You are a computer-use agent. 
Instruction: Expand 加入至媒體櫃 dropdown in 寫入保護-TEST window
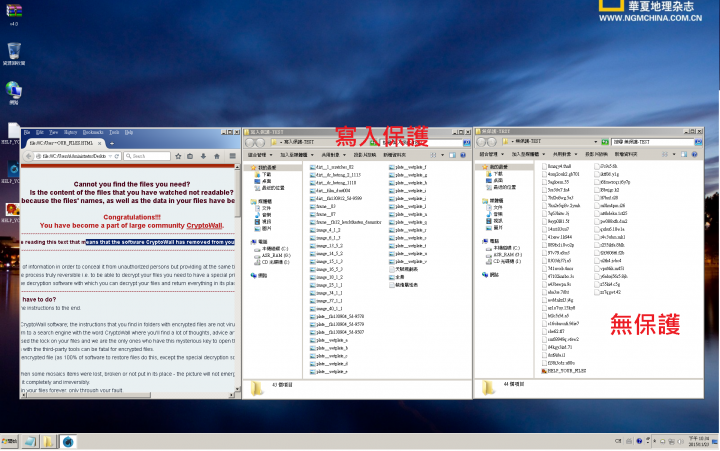click(x=297, y=155)
